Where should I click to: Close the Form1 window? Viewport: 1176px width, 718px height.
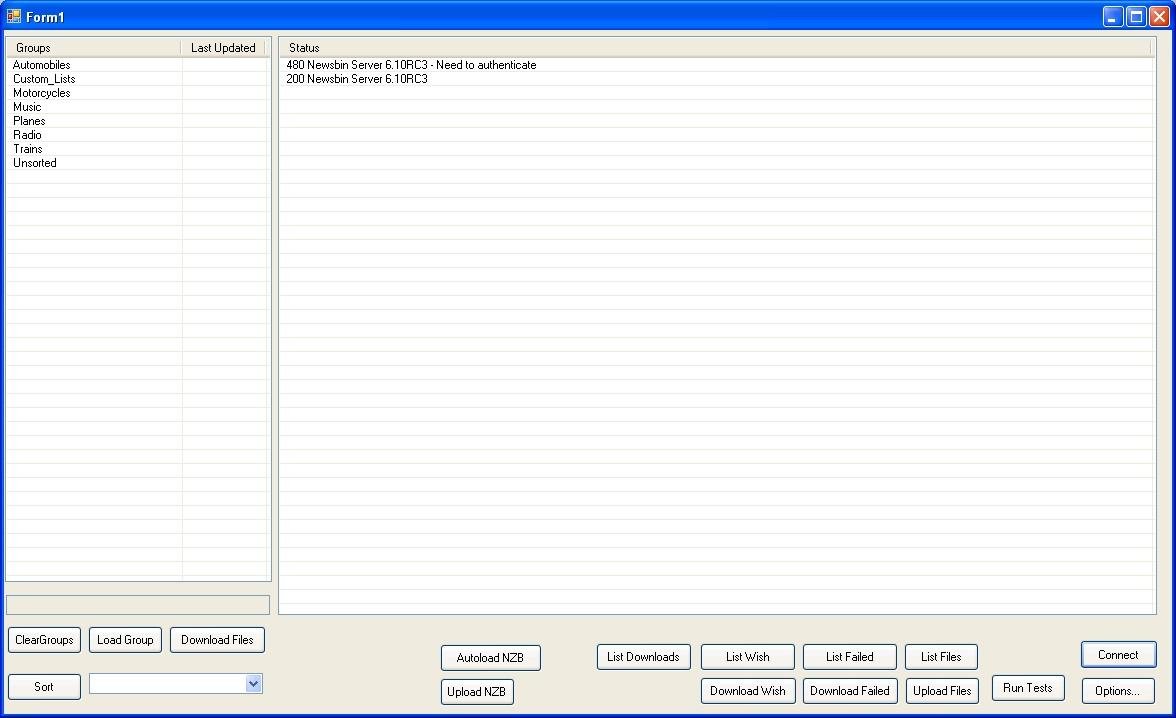click(x=1159, y=17)
